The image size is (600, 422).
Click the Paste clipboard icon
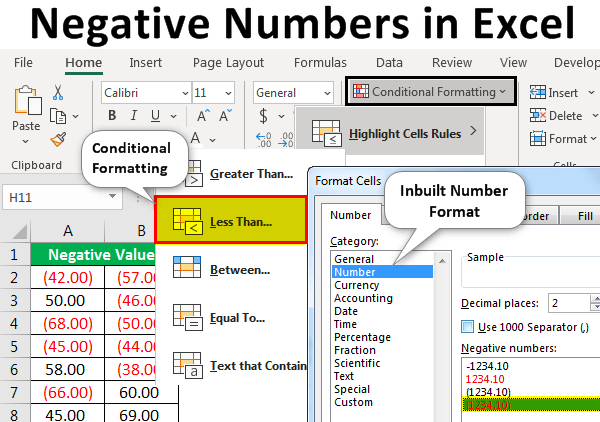pyautogui.click(x=28, y=100)
